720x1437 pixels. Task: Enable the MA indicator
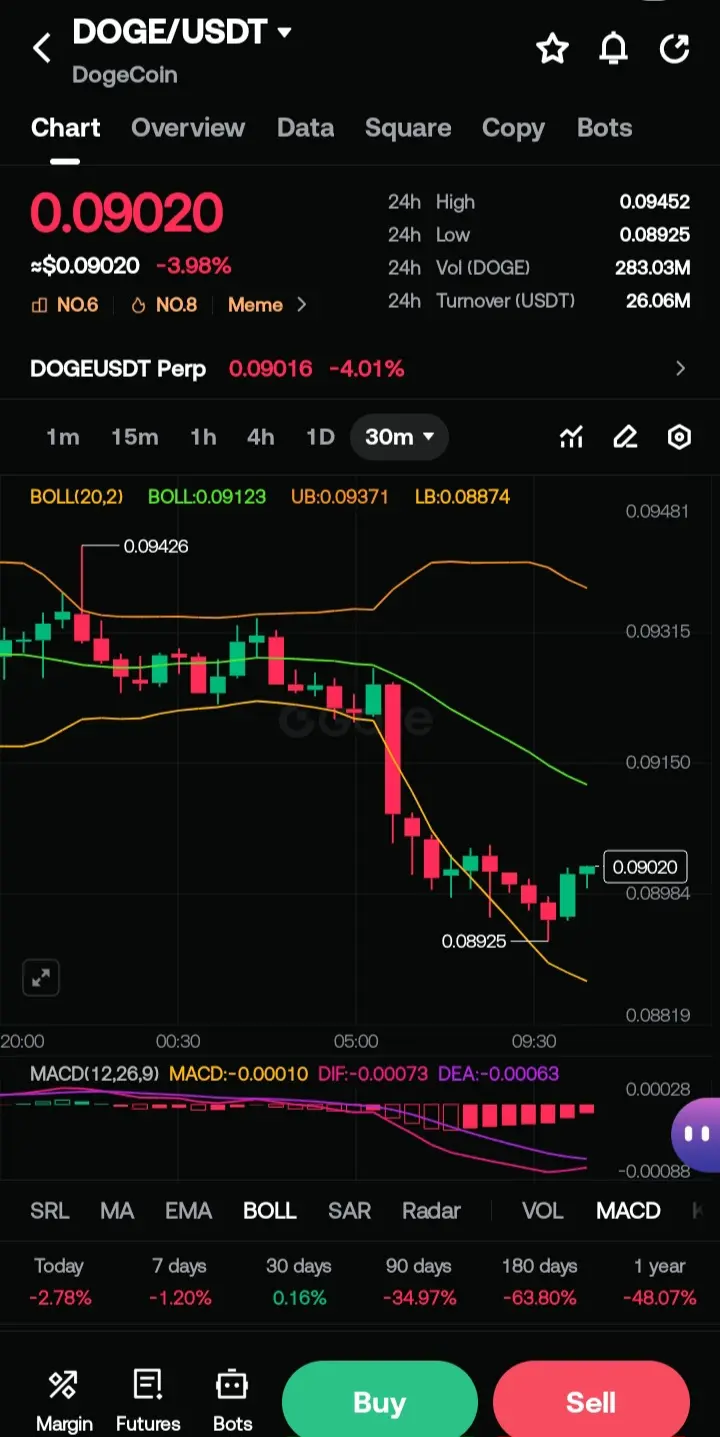click(x=117, y=1211)
